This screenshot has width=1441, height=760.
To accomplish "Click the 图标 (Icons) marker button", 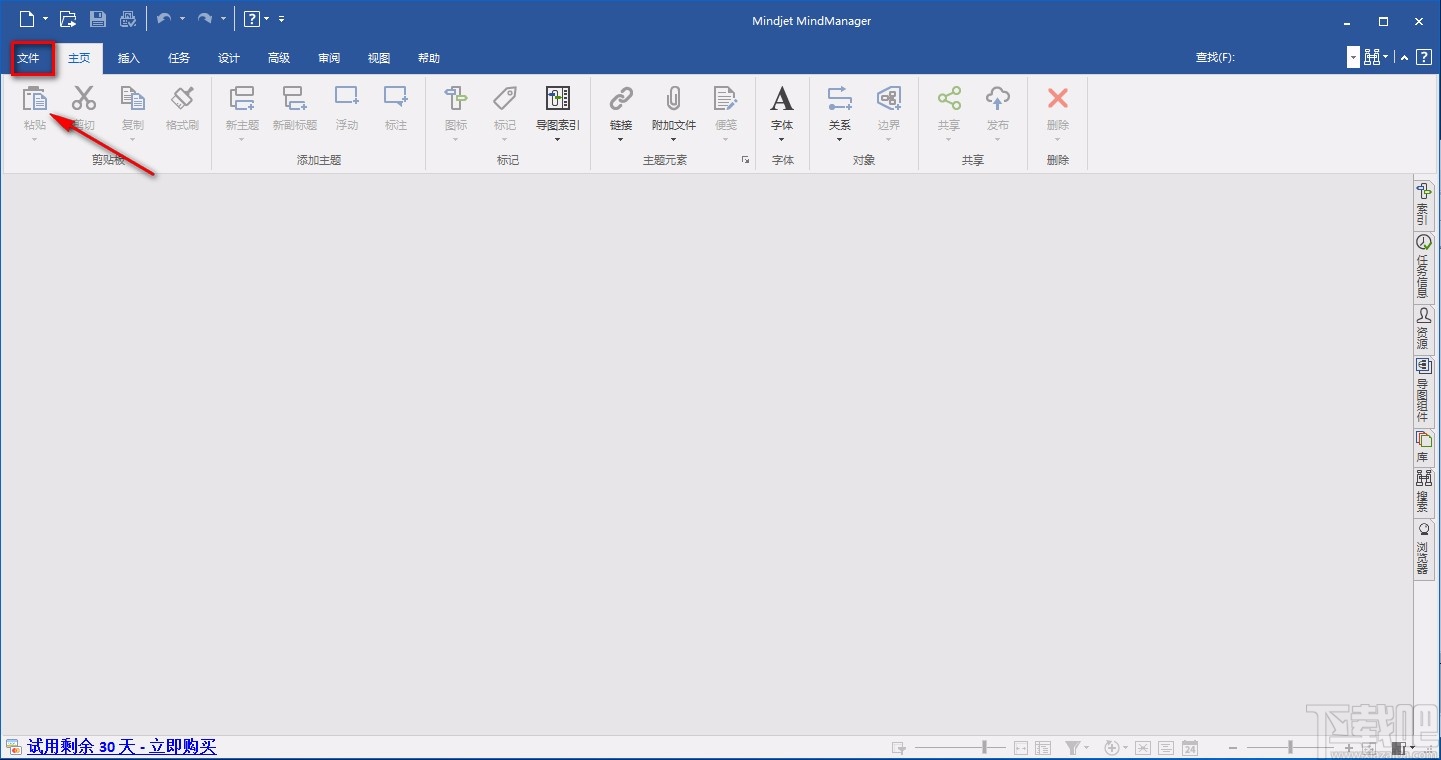I will [456, 98].
